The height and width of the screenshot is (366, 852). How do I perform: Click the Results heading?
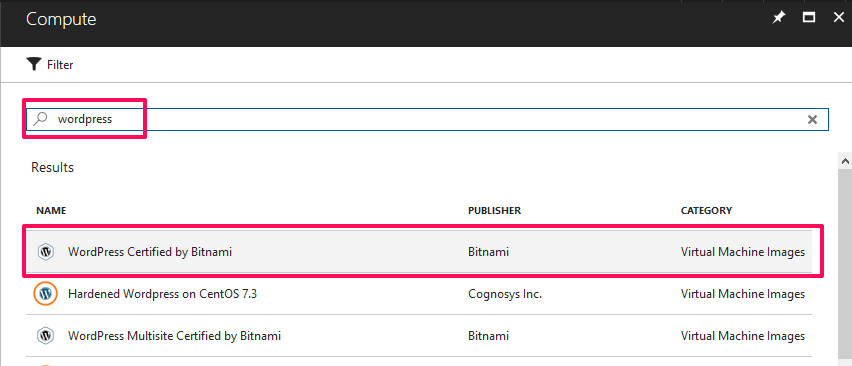pos(52,167)
